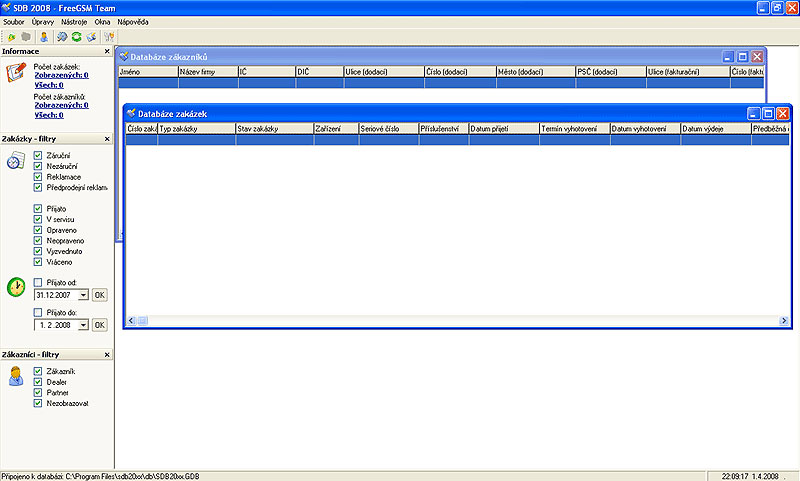Click the customer person toolbar icon

click(x=44, y=37)
